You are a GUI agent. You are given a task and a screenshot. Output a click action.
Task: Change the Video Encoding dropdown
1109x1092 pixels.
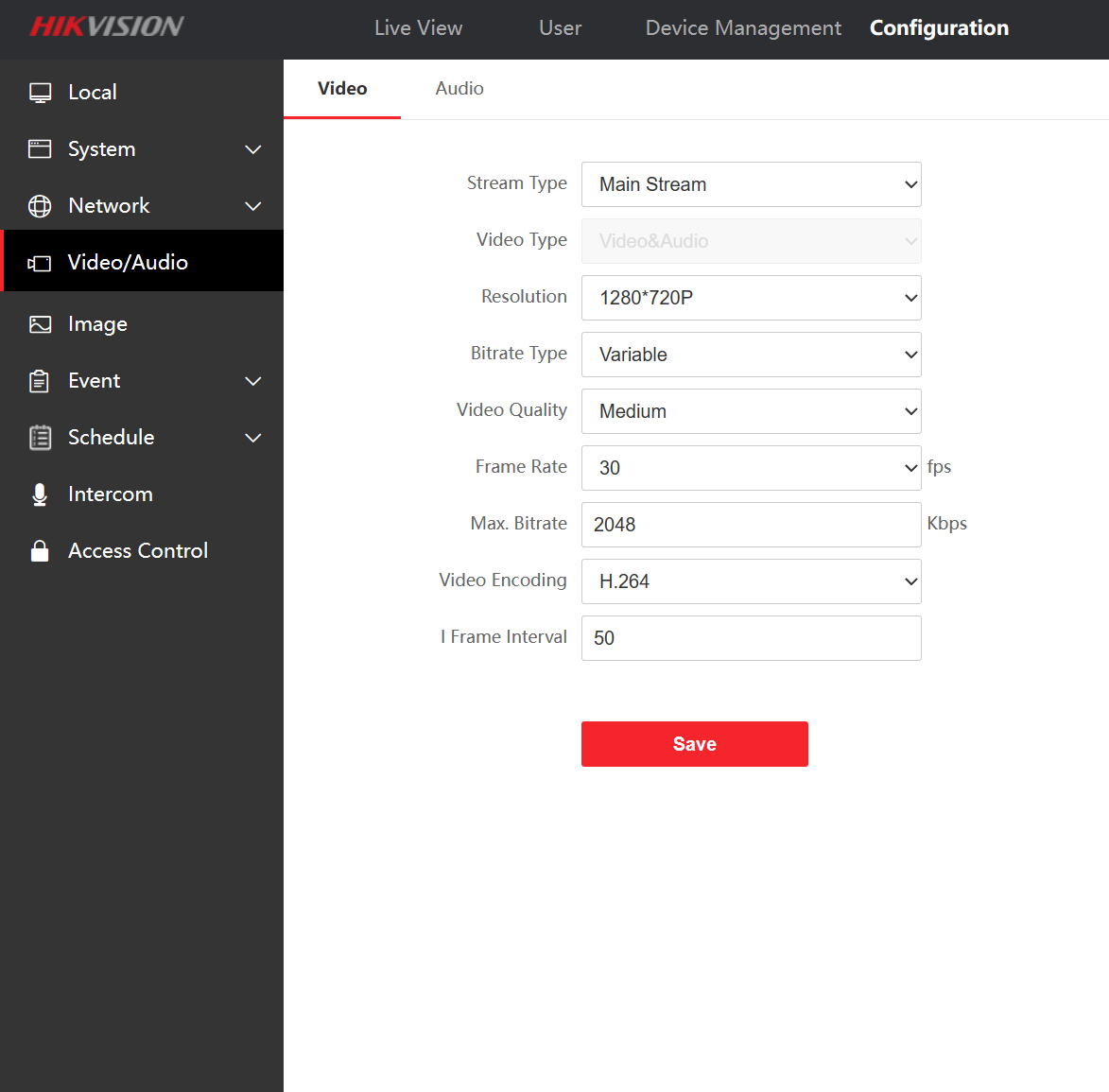tap(751, 581)
